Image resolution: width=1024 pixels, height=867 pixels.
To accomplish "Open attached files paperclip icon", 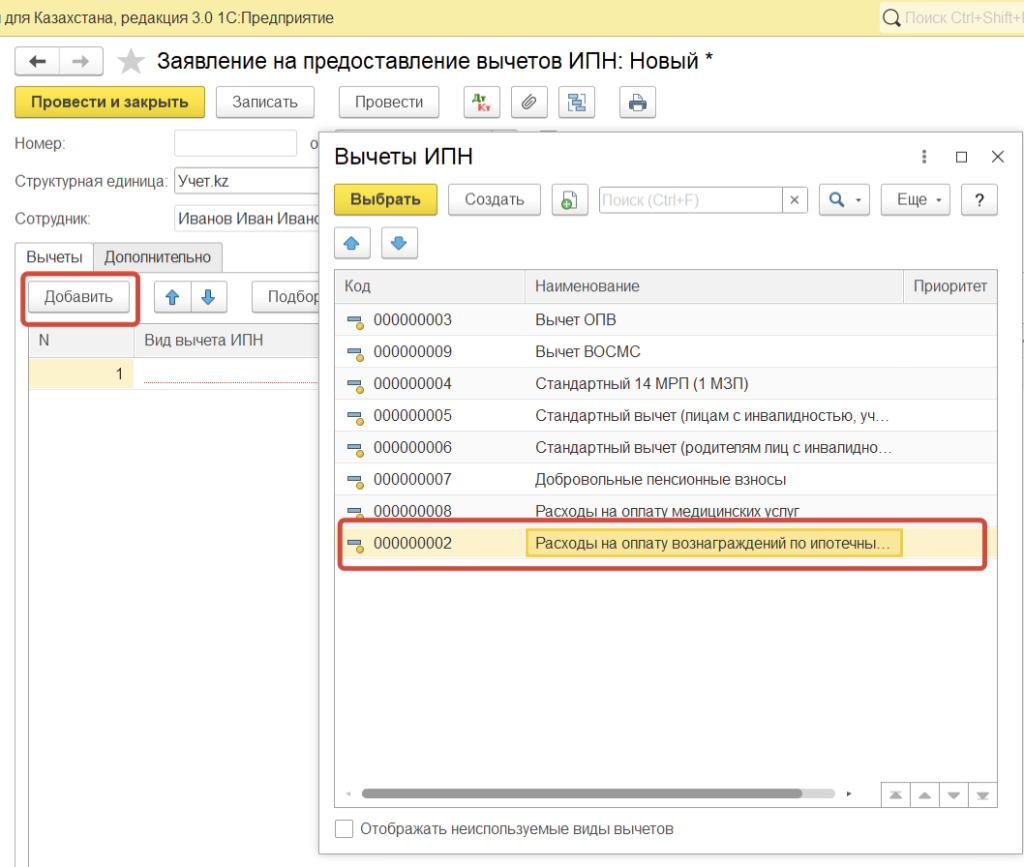I will tap(529, 102).
